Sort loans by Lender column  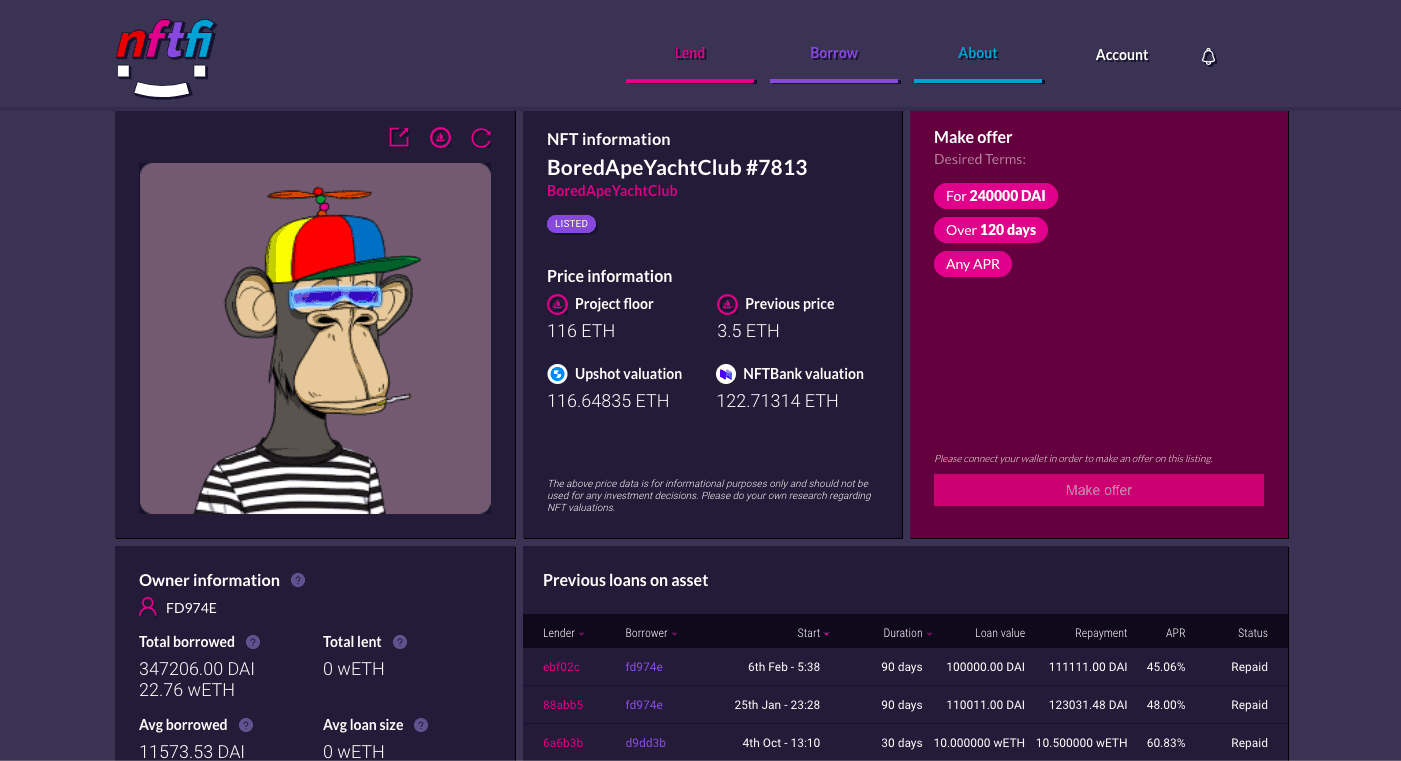pyautogui.click(x=564, y=633)
